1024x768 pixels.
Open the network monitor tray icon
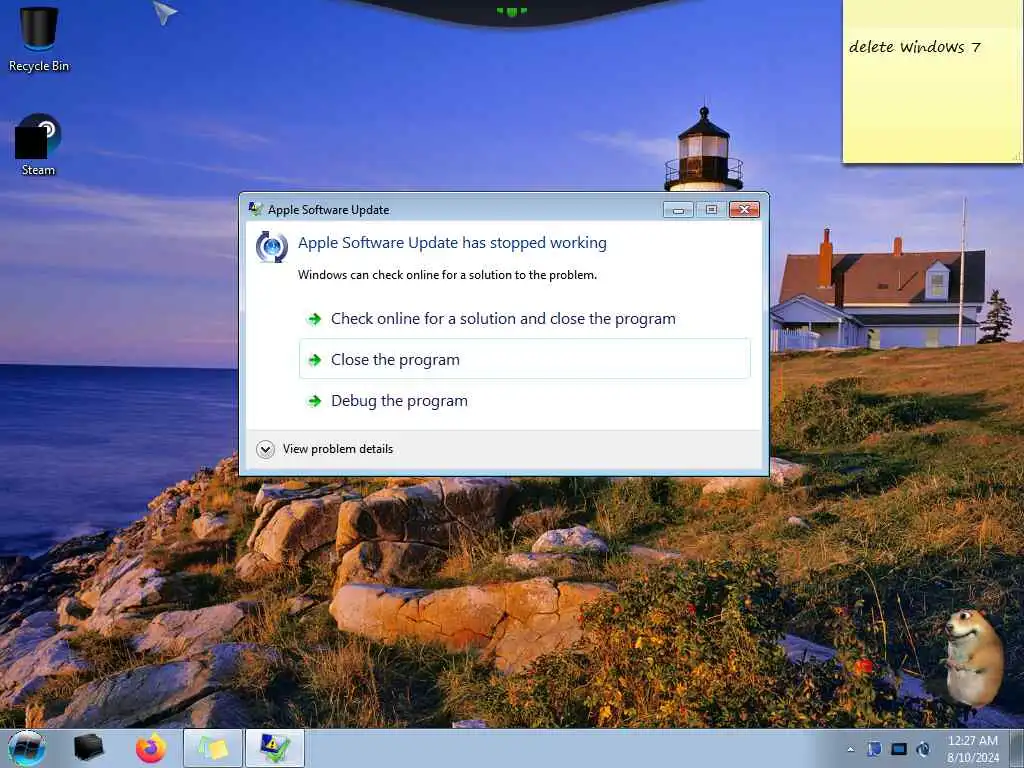[x=899, y=749]
